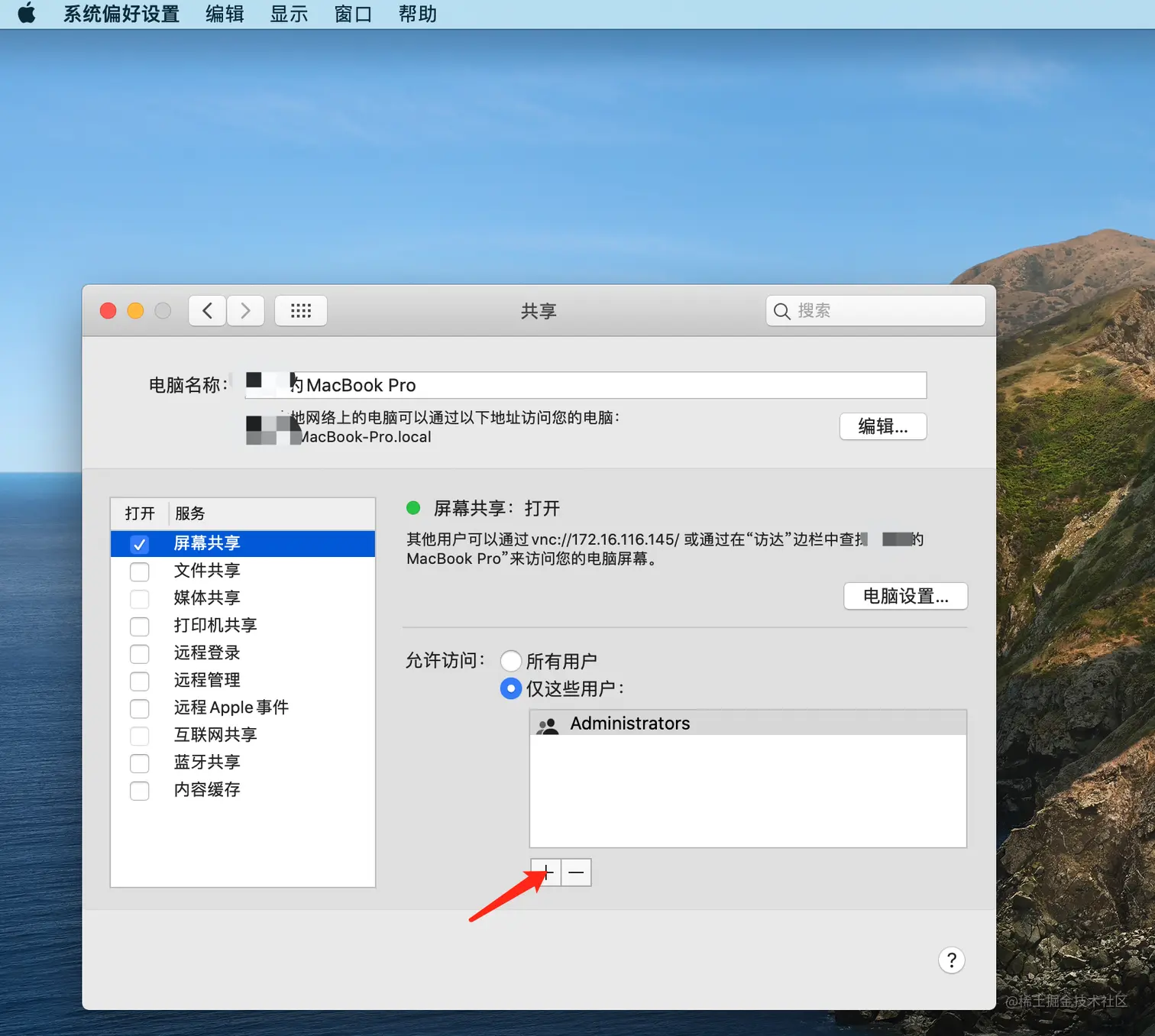
Task: Enable the 文件共享 checkbox
Action: tap(139, 571)
